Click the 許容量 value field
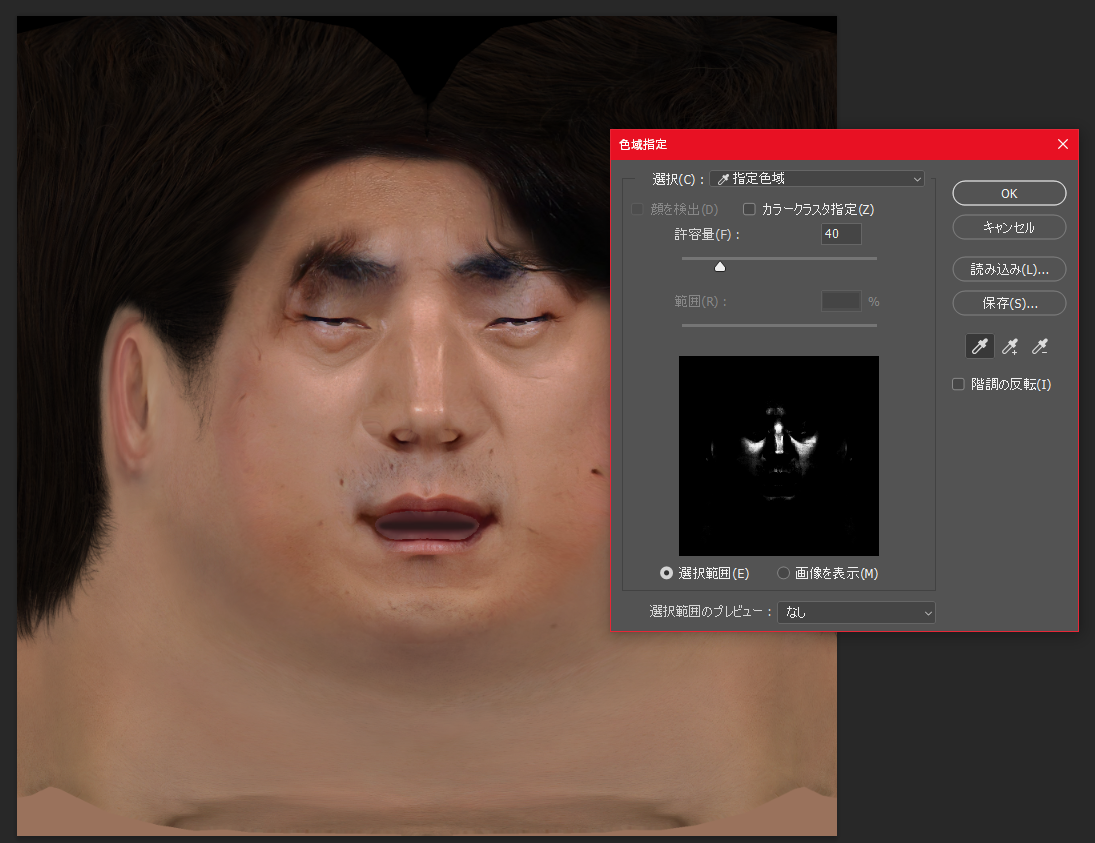The image size is (1095, 843). [x=840, y=233]
